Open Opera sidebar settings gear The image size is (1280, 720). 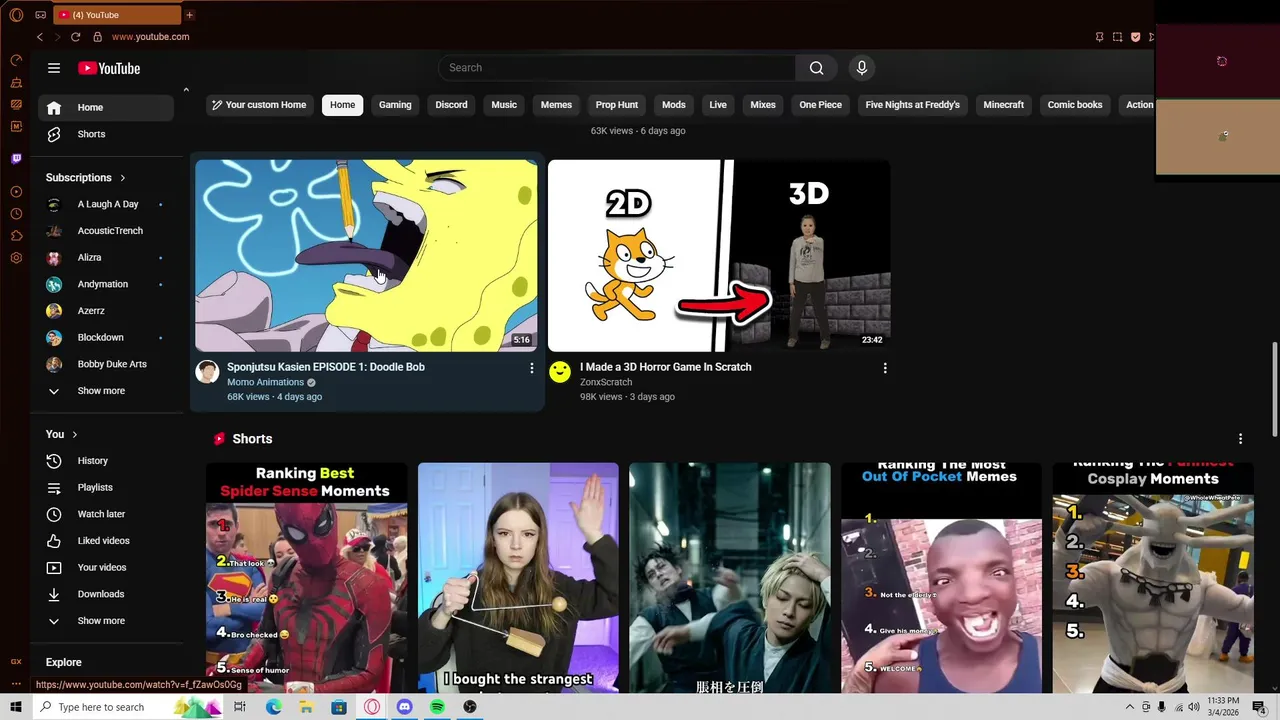coord(16,258)
